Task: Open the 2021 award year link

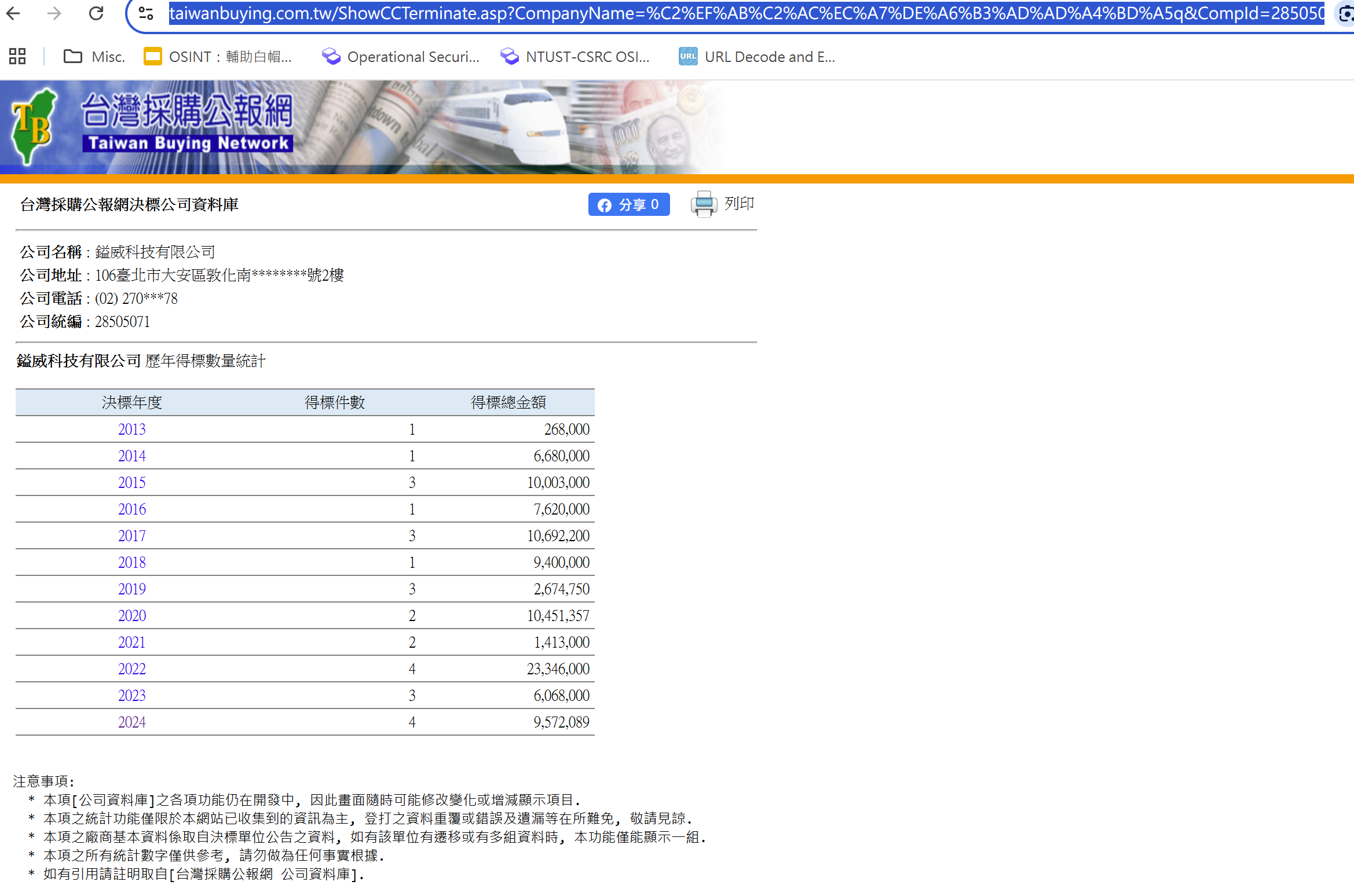Action: coord(132,642)
